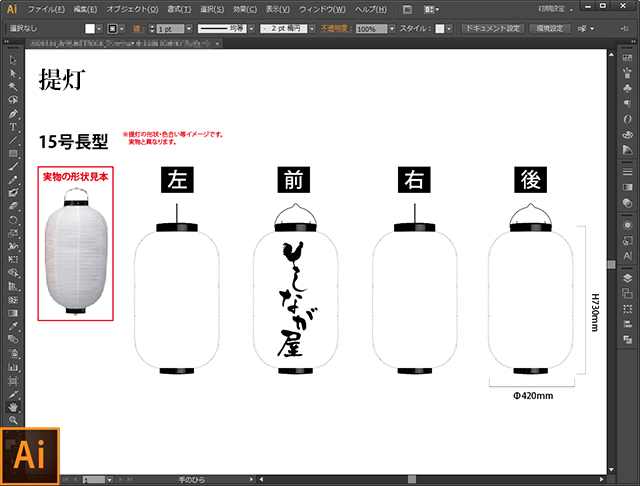
Task: Open the Transparency panel icon
Action: click(x=627, y=202)
